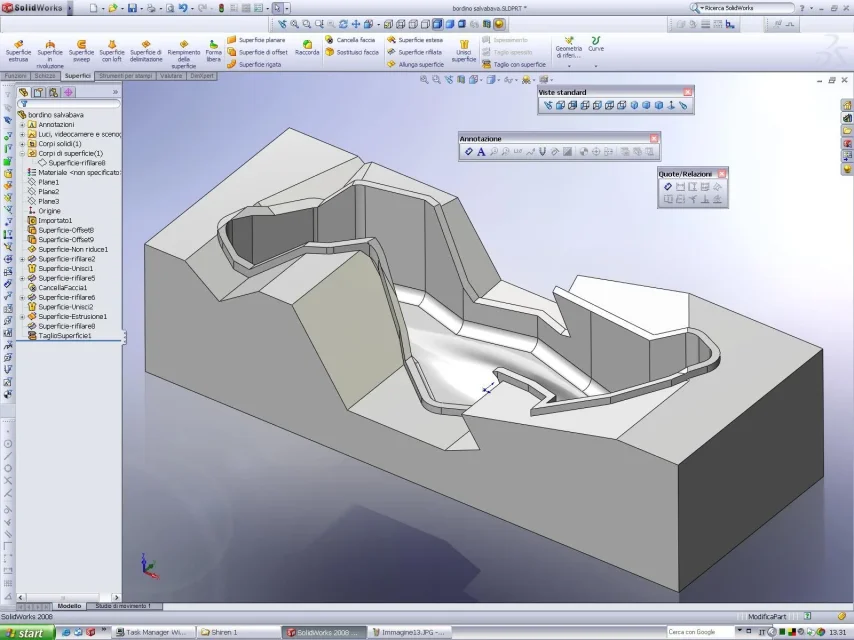The width and height of the screenshot is (854, 640).
Task: Select the Superficie rigata command
Action: tap(254, 64)
